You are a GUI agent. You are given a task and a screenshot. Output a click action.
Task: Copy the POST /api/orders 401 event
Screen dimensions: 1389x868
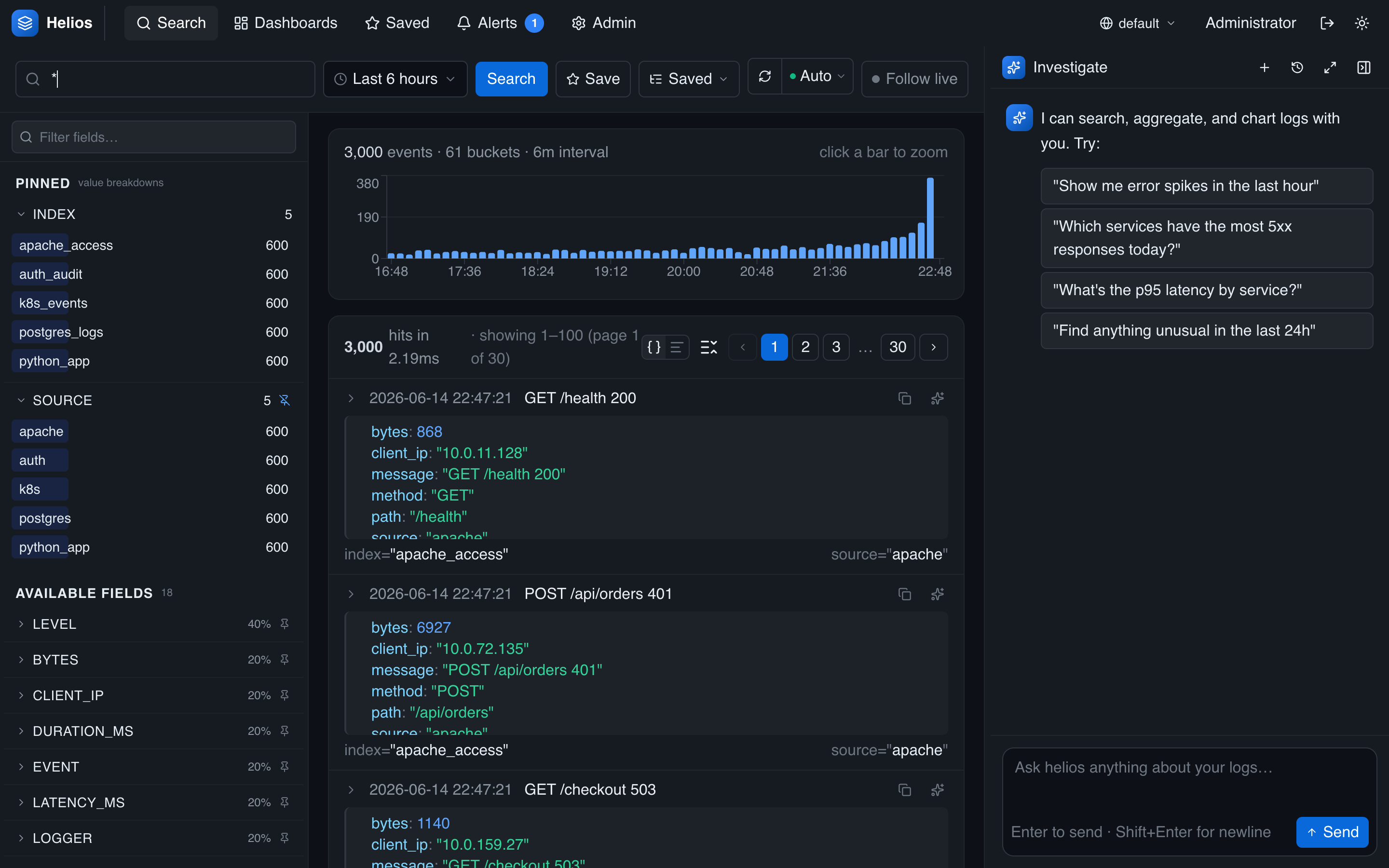pyautogui.click(x=905, y=594)
